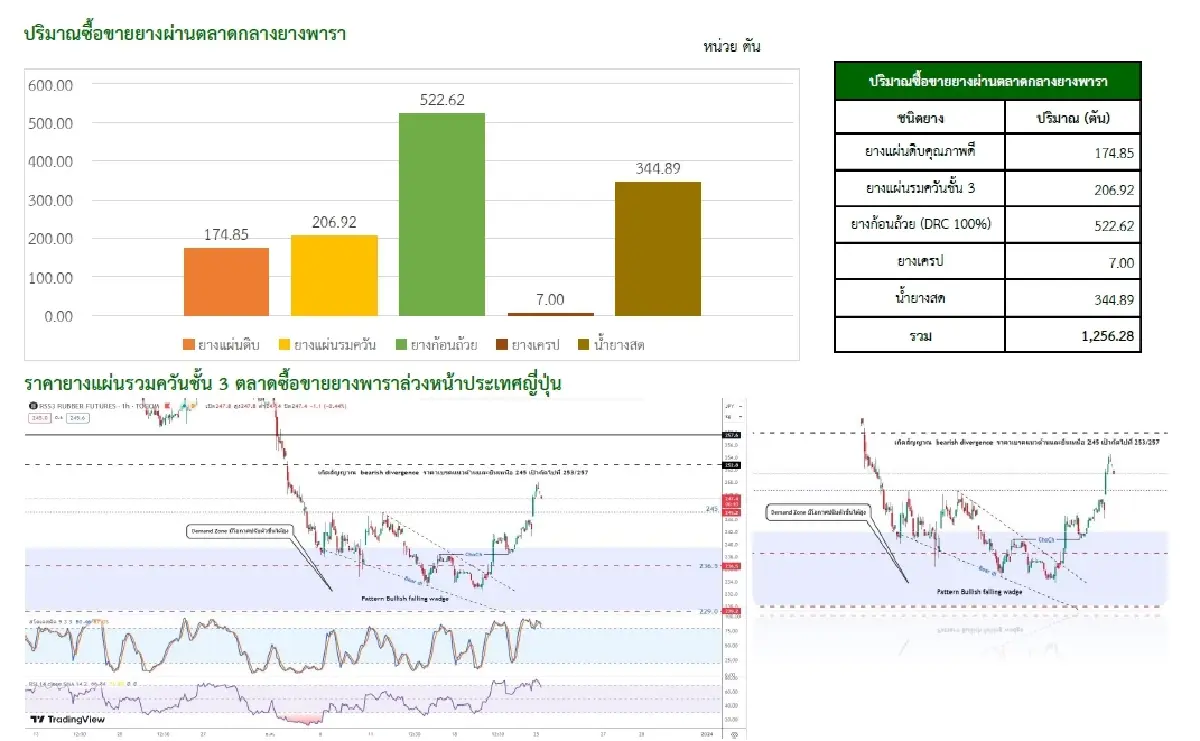1200x741 pixels.
Task: Select the brown ยางเครป legend swatch
Action: point(504,345)
